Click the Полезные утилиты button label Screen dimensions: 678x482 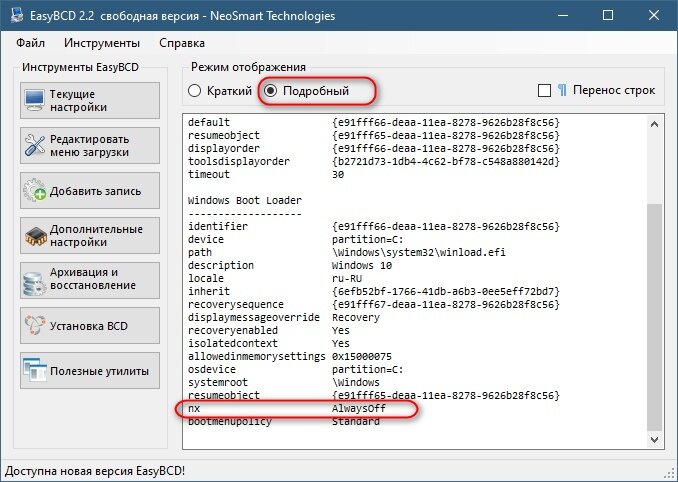(99, 371)
